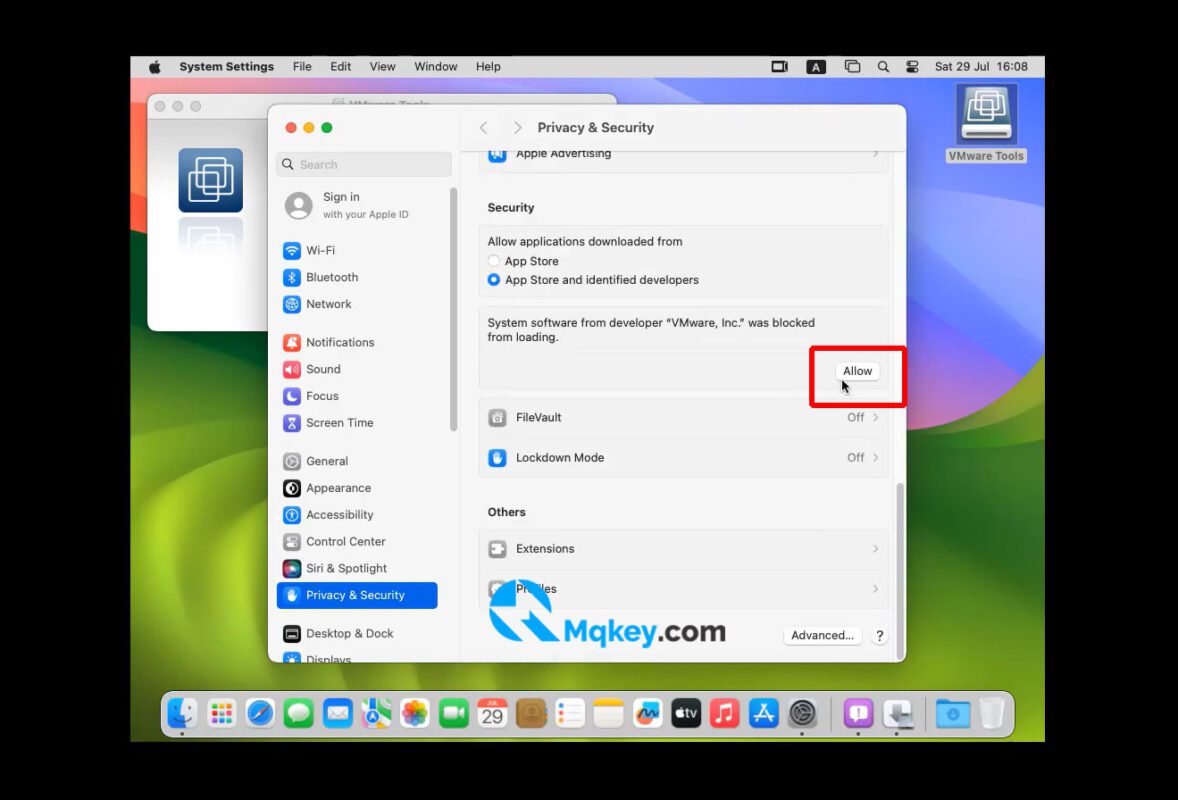Open the System Settings menu
Image resolution: width=1178 pixels, height=800 pixels.
227,67
